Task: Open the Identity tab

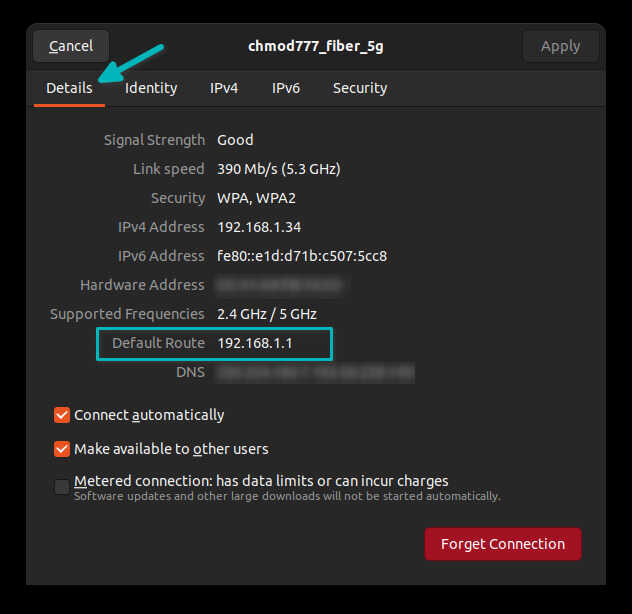Action: tap(151, 88)
